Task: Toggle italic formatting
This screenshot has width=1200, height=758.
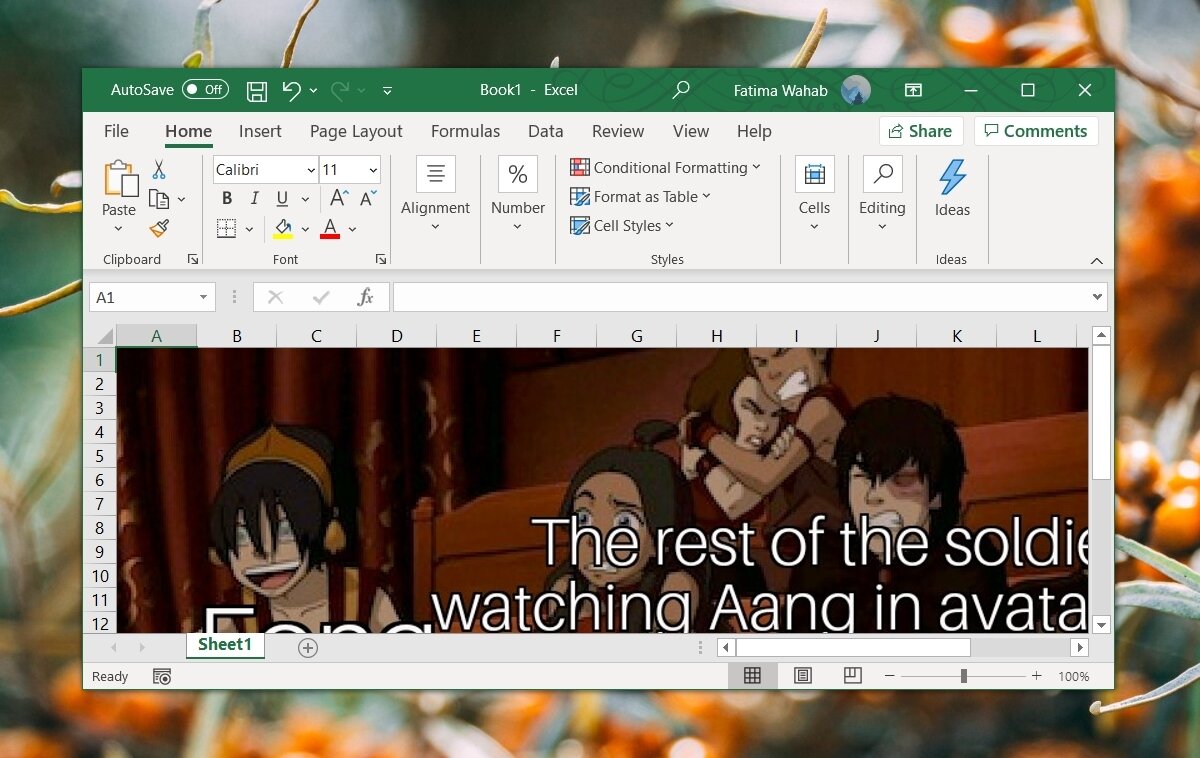Action: tap(253, 199)
